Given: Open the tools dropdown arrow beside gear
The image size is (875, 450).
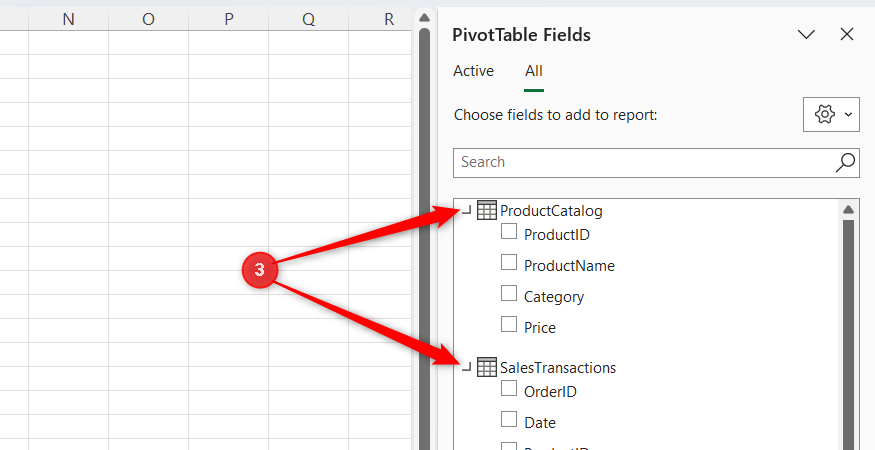Looking at the screenshot, I should coord(848,114).
